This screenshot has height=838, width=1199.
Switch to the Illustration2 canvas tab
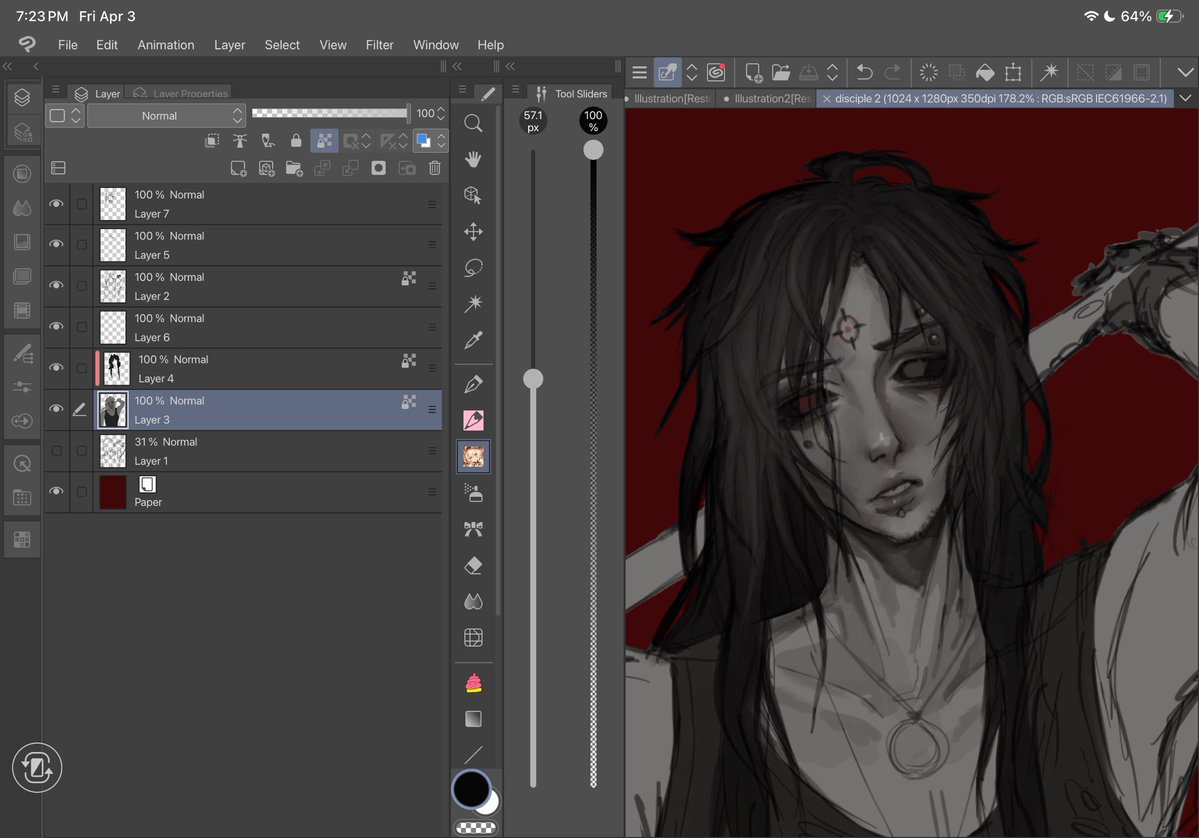click(768, 99)
